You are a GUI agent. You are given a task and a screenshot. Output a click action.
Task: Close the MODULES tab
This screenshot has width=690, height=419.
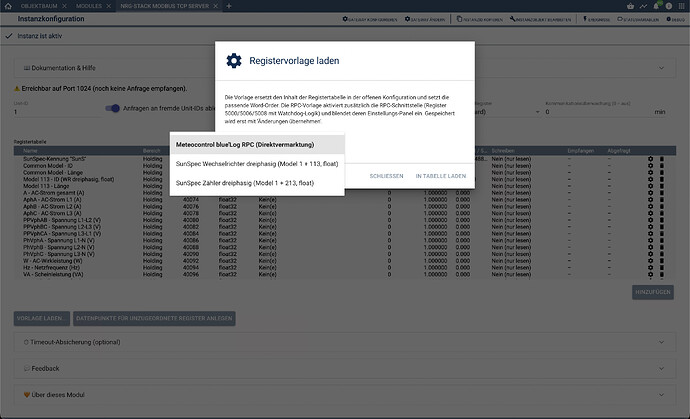point(110,6)
